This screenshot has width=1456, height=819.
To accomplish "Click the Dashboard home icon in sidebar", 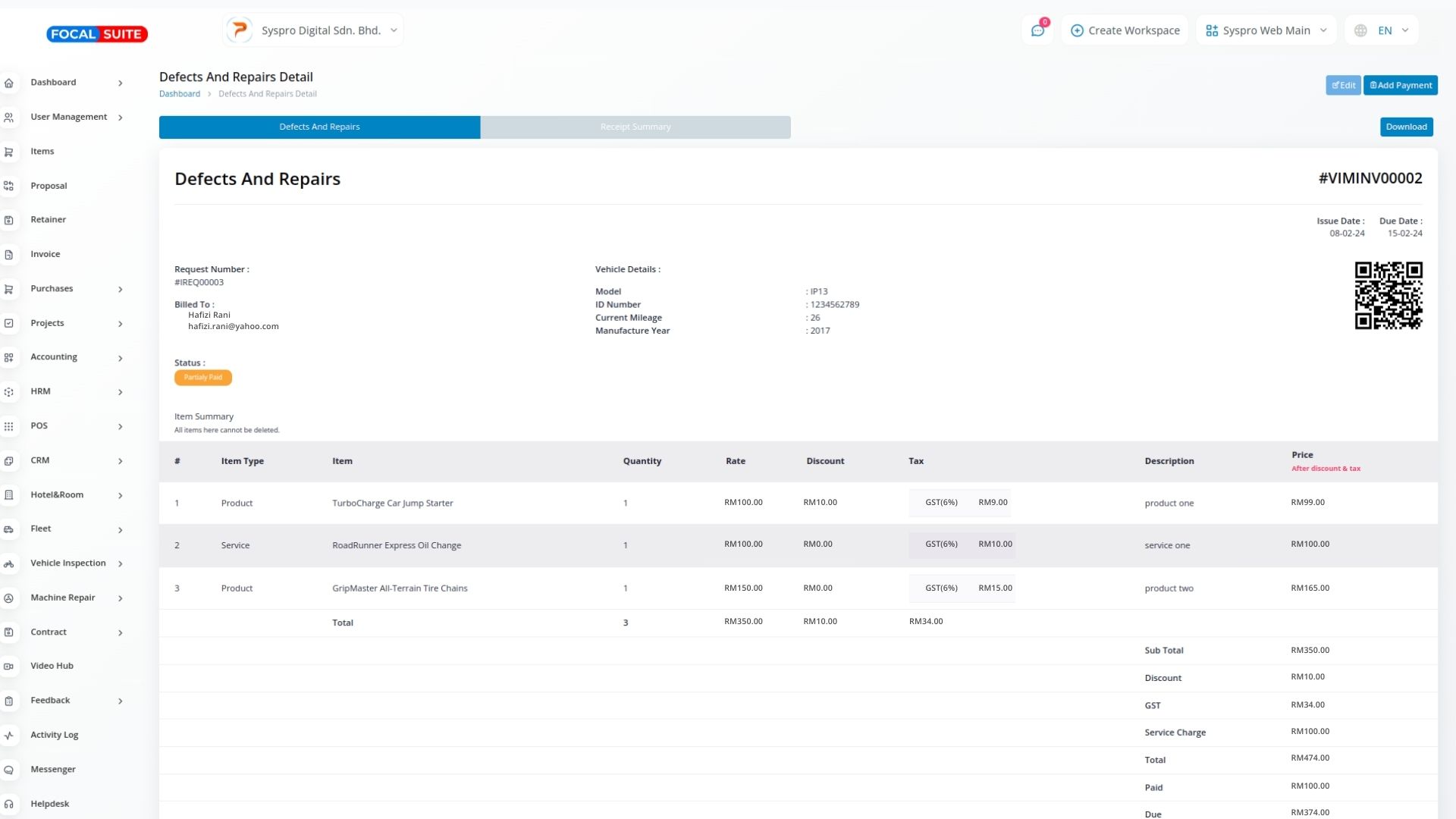I will point(9,83).
